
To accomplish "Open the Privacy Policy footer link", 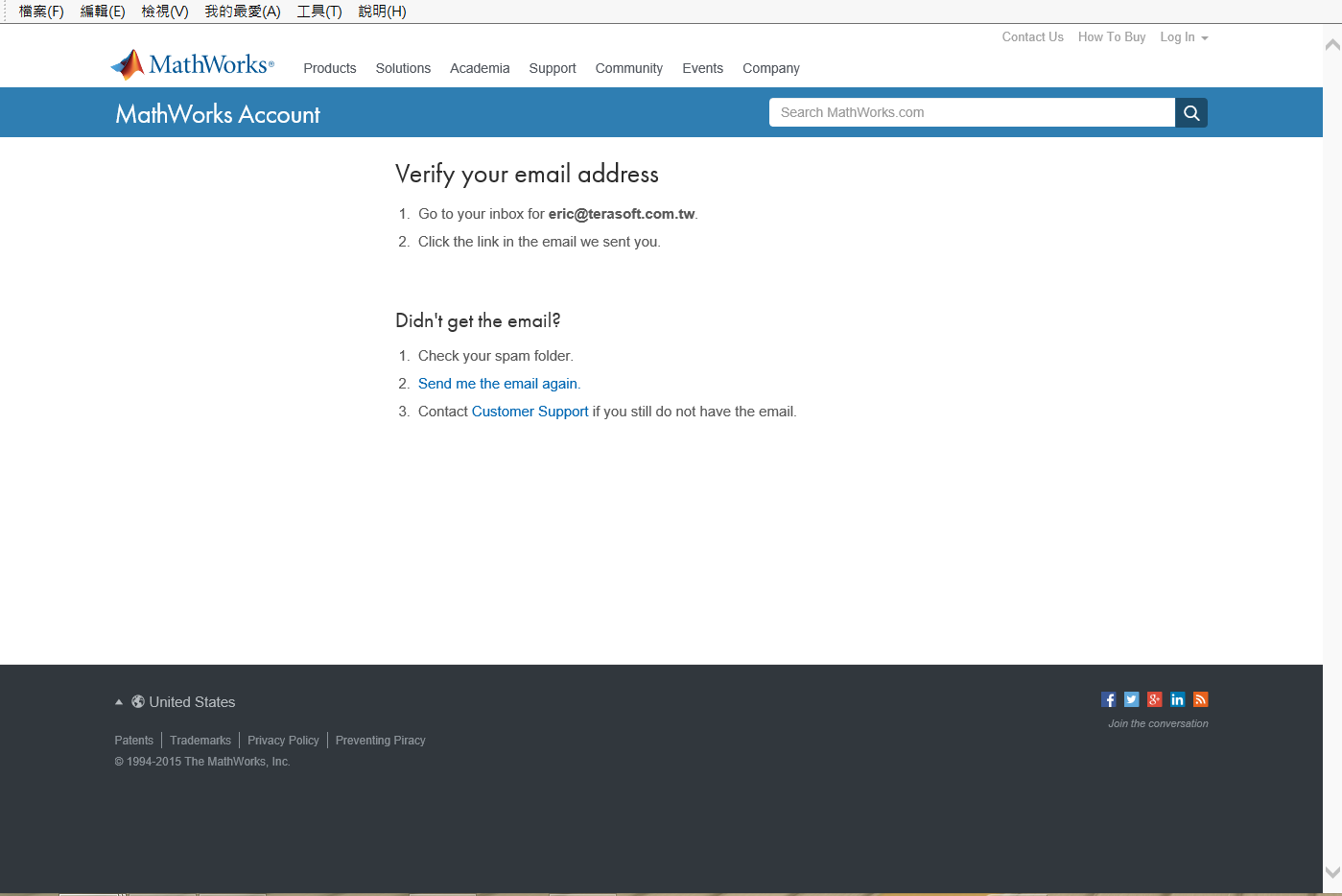I will coord(283,741).
